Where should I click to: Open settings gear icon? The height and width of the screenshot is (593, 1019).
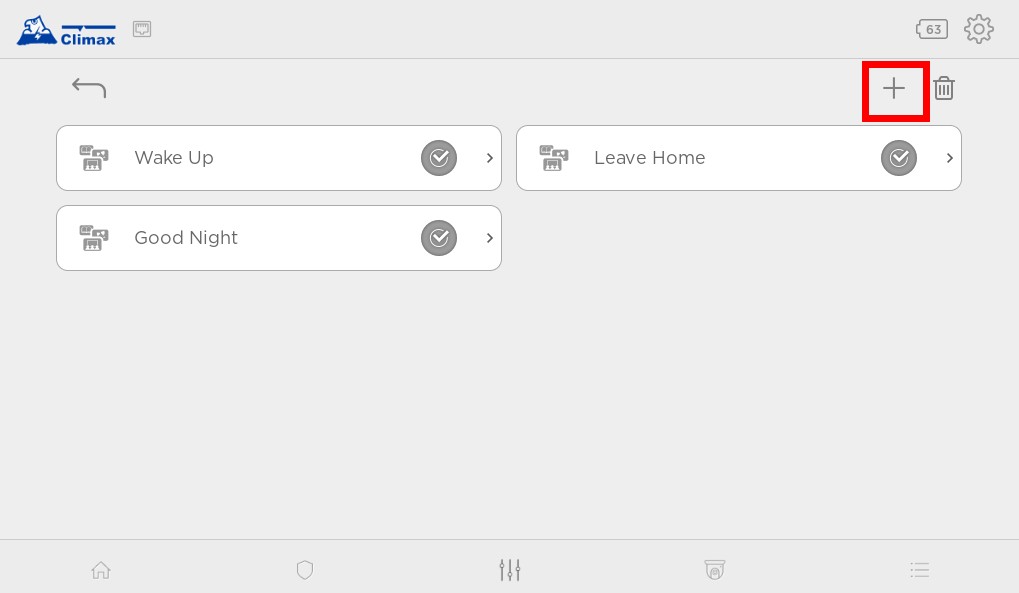(979, 29)
